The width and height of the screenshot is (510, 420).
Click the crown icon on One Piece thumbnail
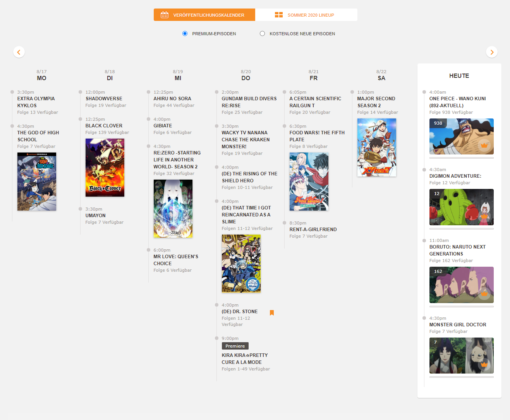(484, 145)
